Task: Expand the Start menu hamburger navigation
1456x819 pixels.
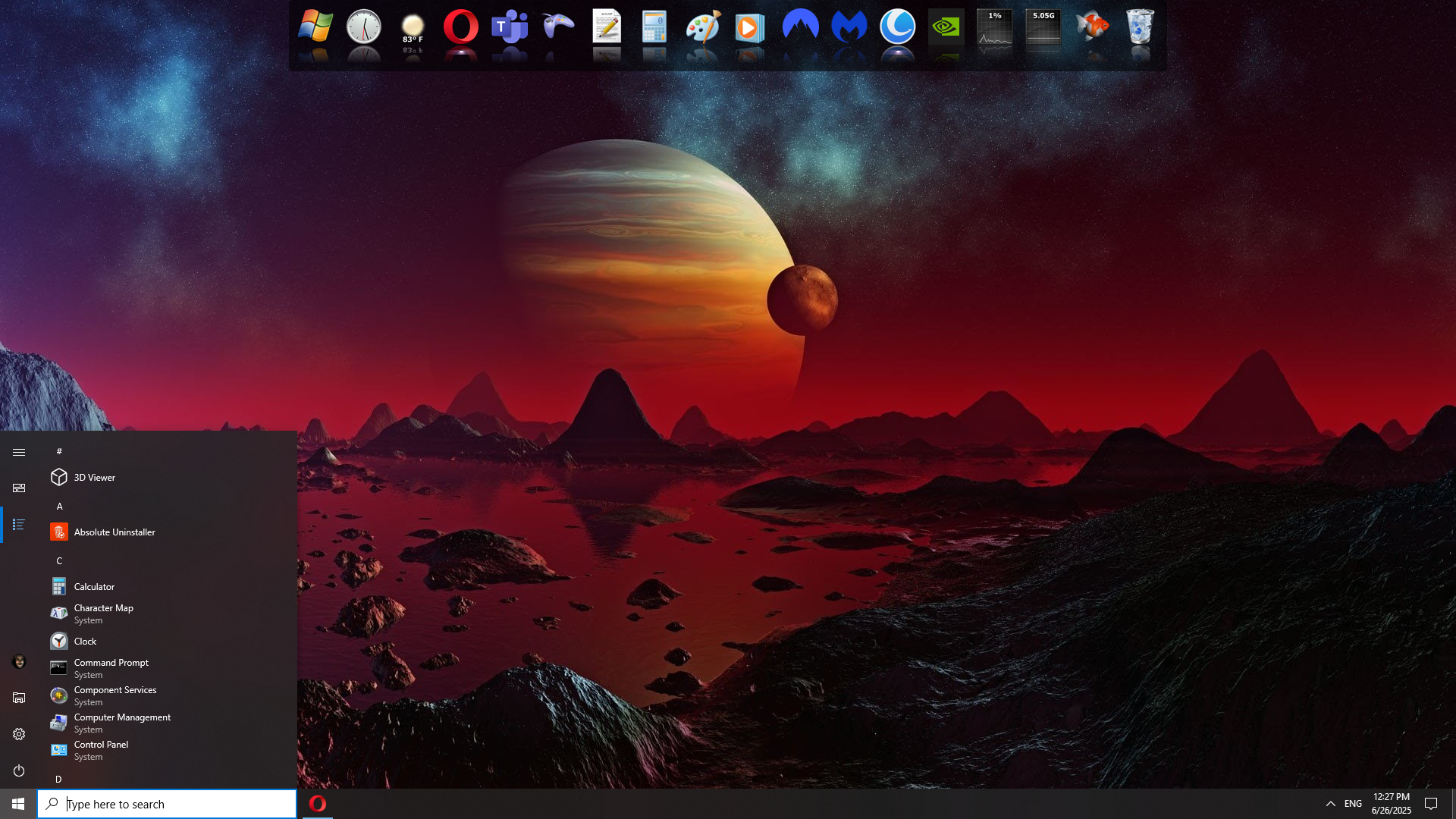Action: [19, 452]
